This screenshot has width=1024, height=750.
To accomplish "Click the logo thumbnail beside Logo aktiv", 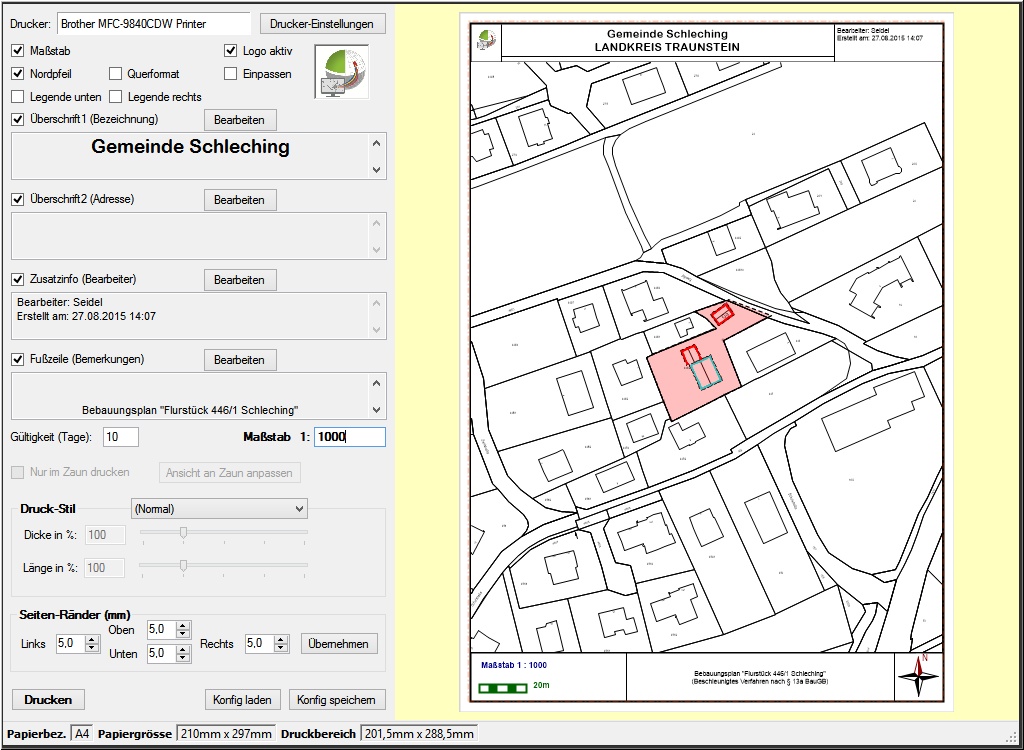I will 342,72.
